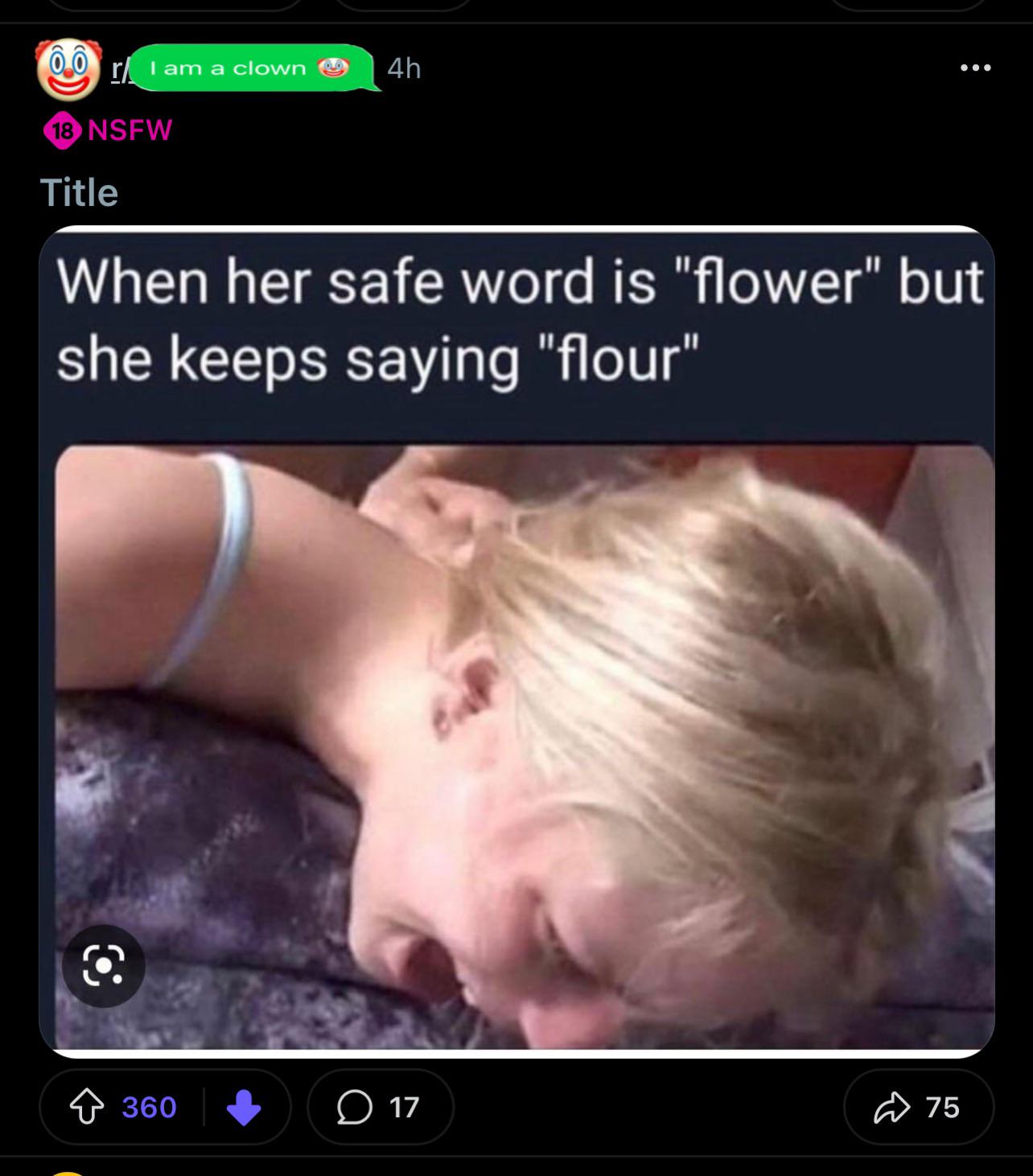The width and height of the screenshot is (1033, 1176).
Task: Tap the share arrow icon
Action: point(891,1107)
